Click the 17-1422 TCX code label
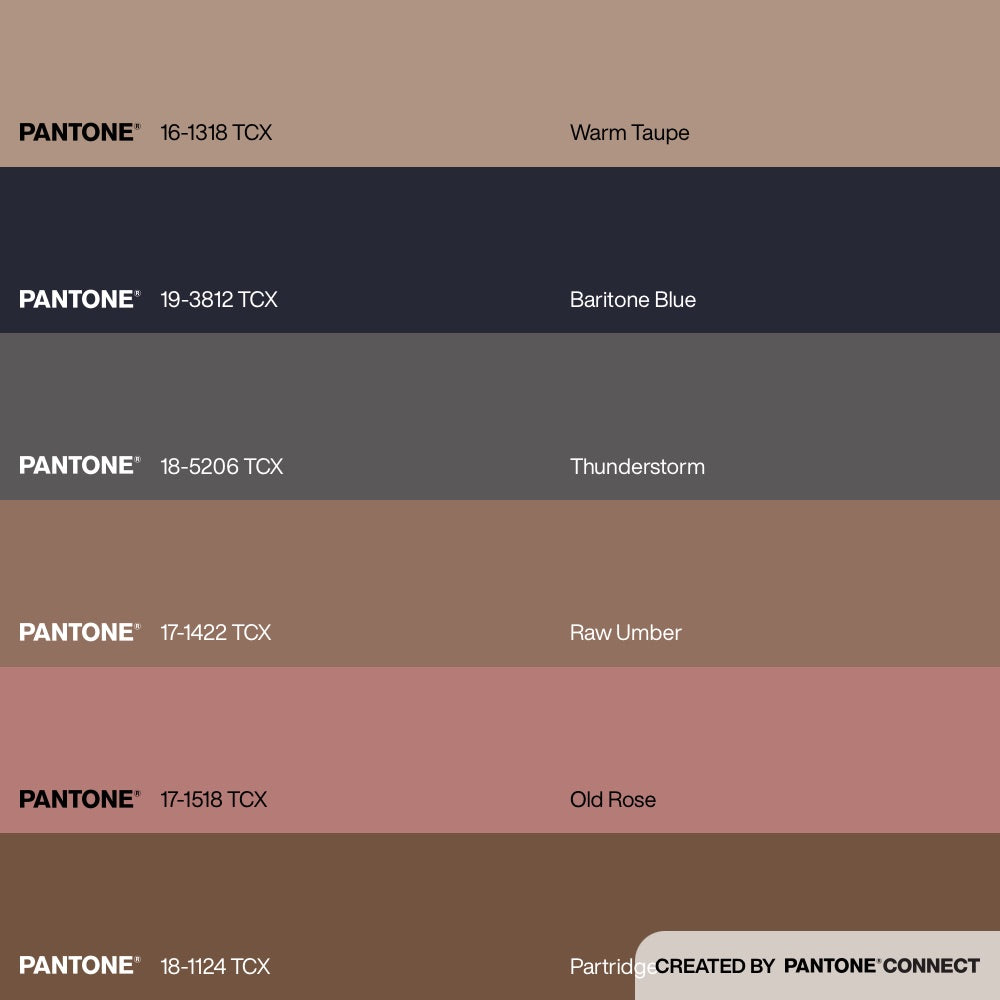 coord(215,632)
